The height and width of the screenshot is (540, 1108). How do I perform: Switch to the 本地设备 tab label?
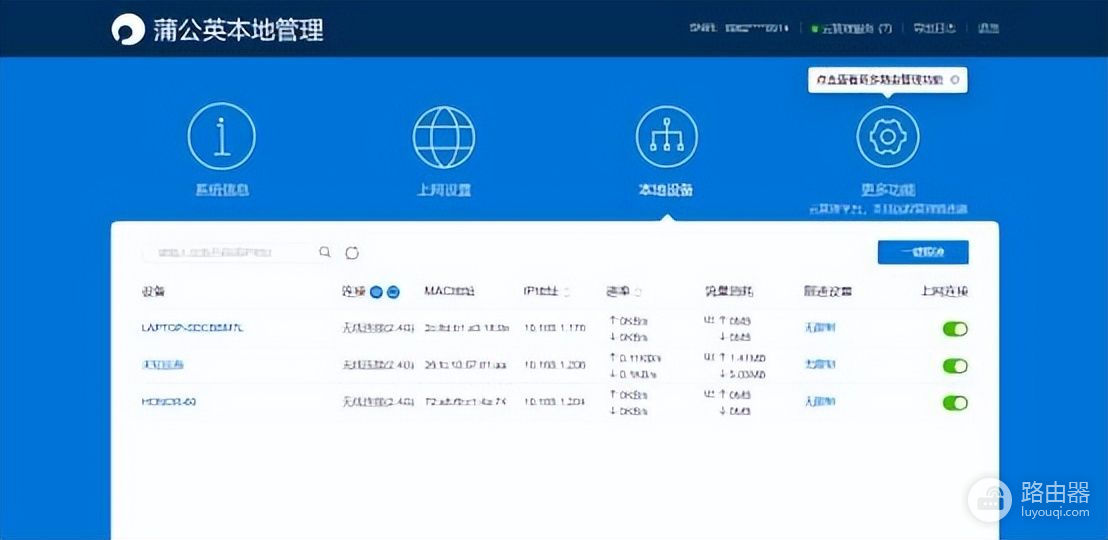tap(666, 189)
